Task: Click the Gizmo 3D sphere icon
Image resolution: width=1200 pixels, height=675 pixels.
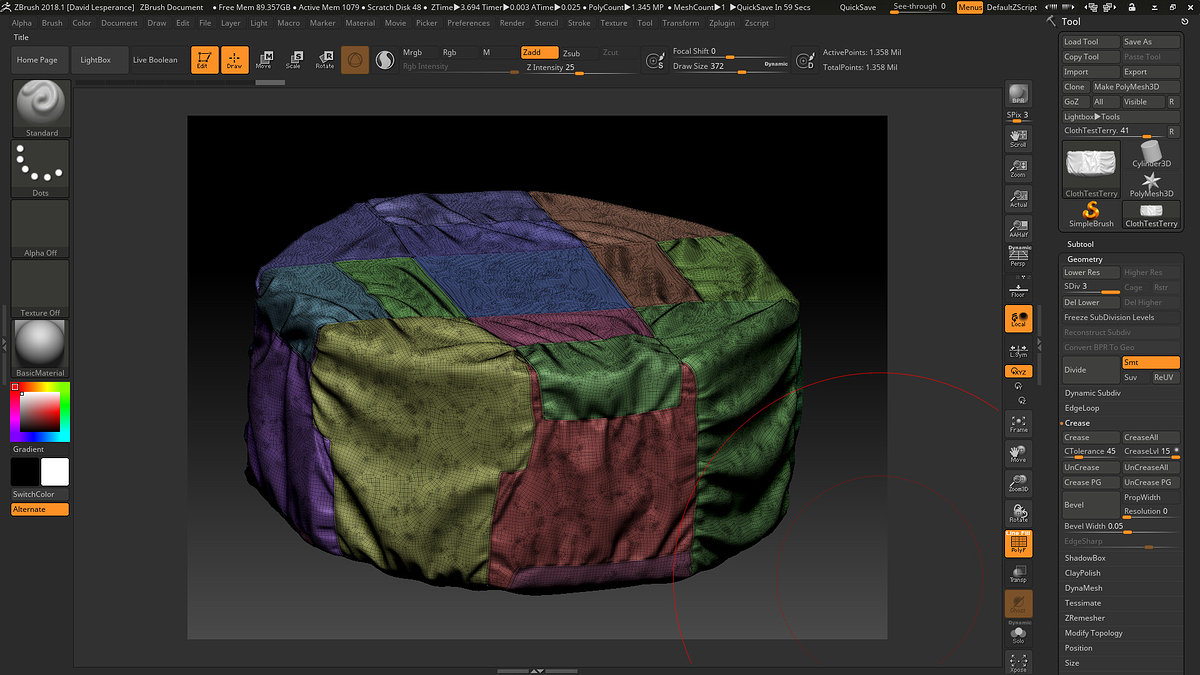Action: click(354, 60)
